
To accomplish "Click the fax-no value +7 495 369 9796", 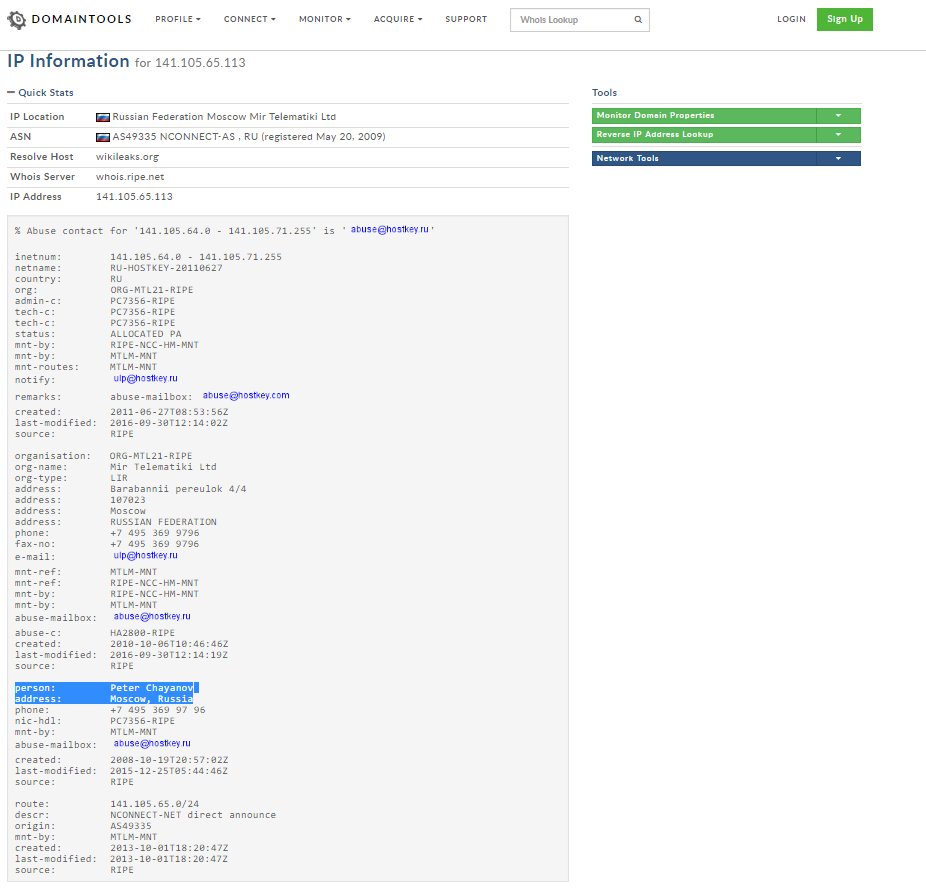I will pos(155,544).
